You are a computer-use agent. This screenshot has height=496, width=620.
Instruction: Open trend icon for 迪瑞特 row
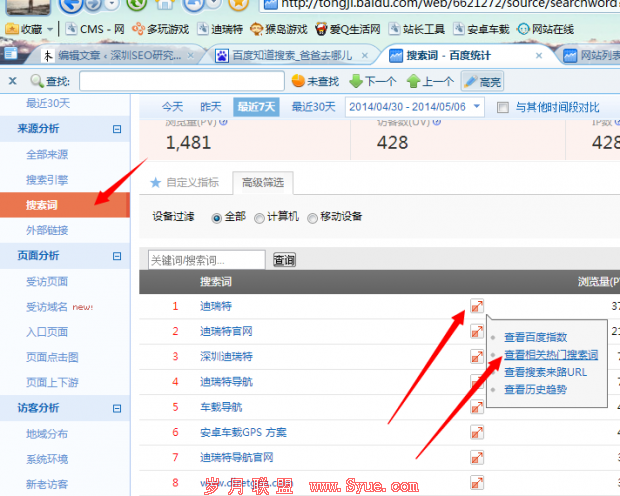(477, 306)
